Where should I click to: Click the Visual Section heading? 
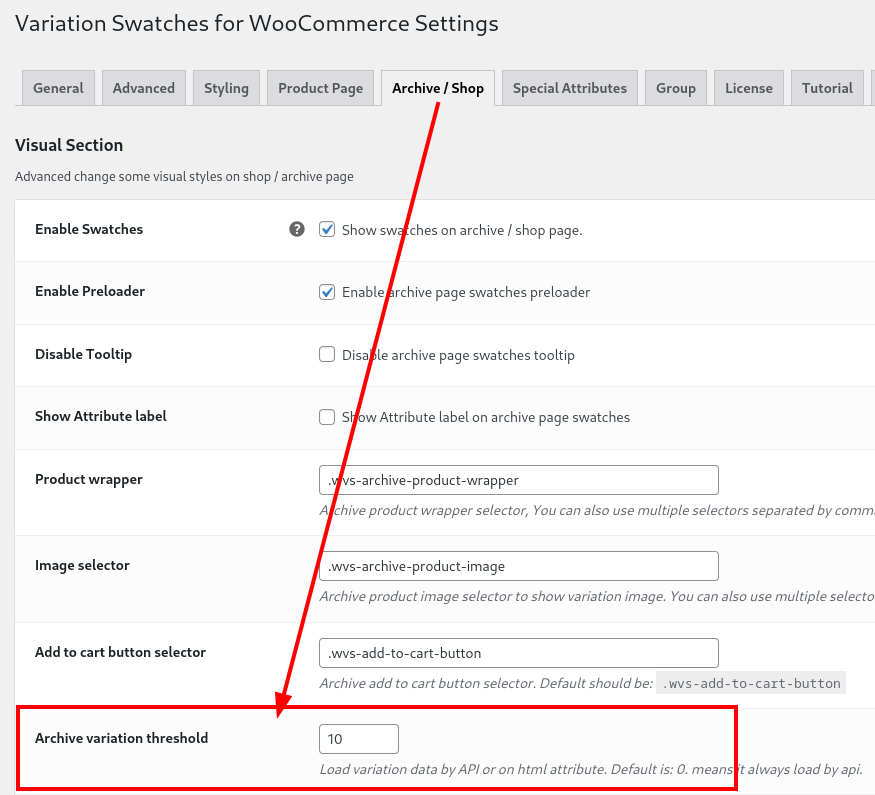69,145
